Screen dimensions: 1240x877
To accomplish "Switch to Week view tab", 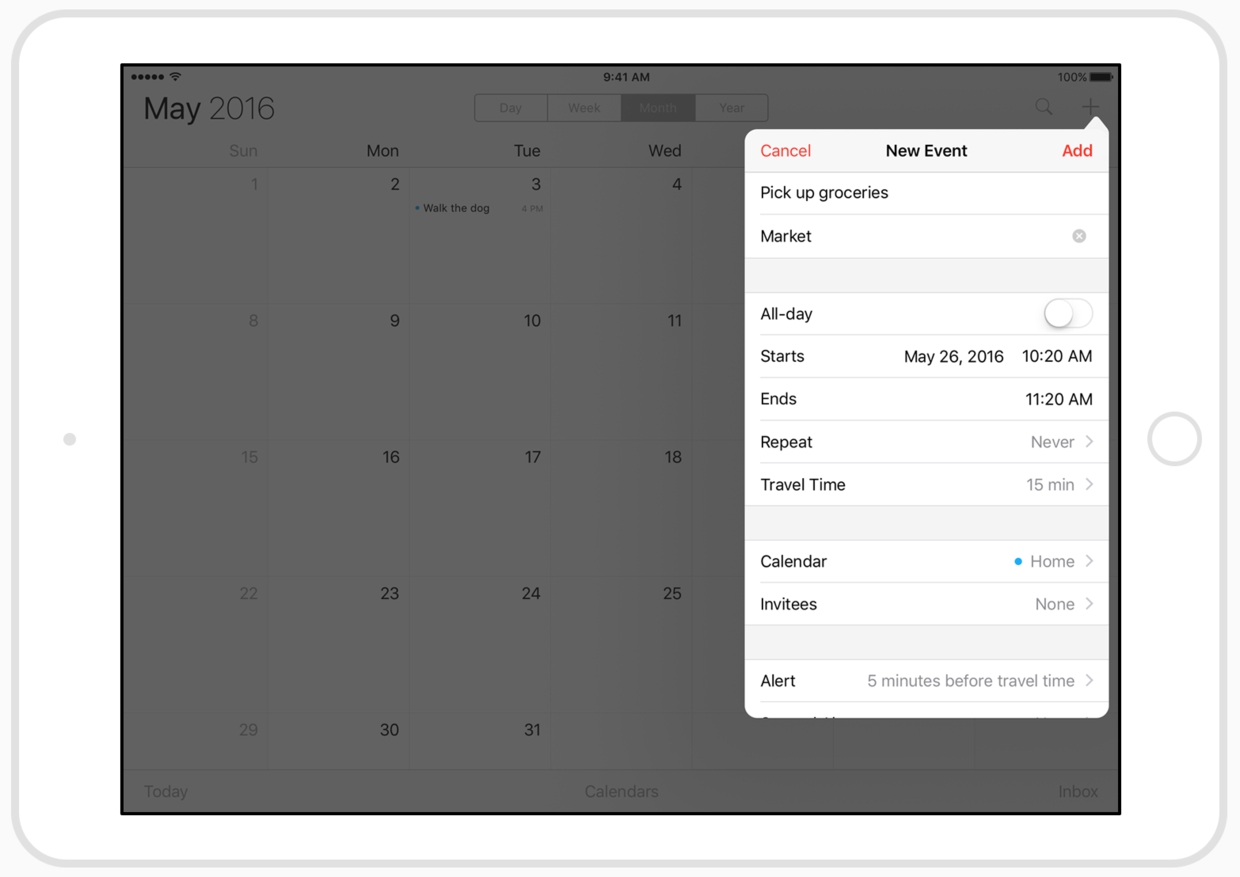I will [x=584, y=108].
